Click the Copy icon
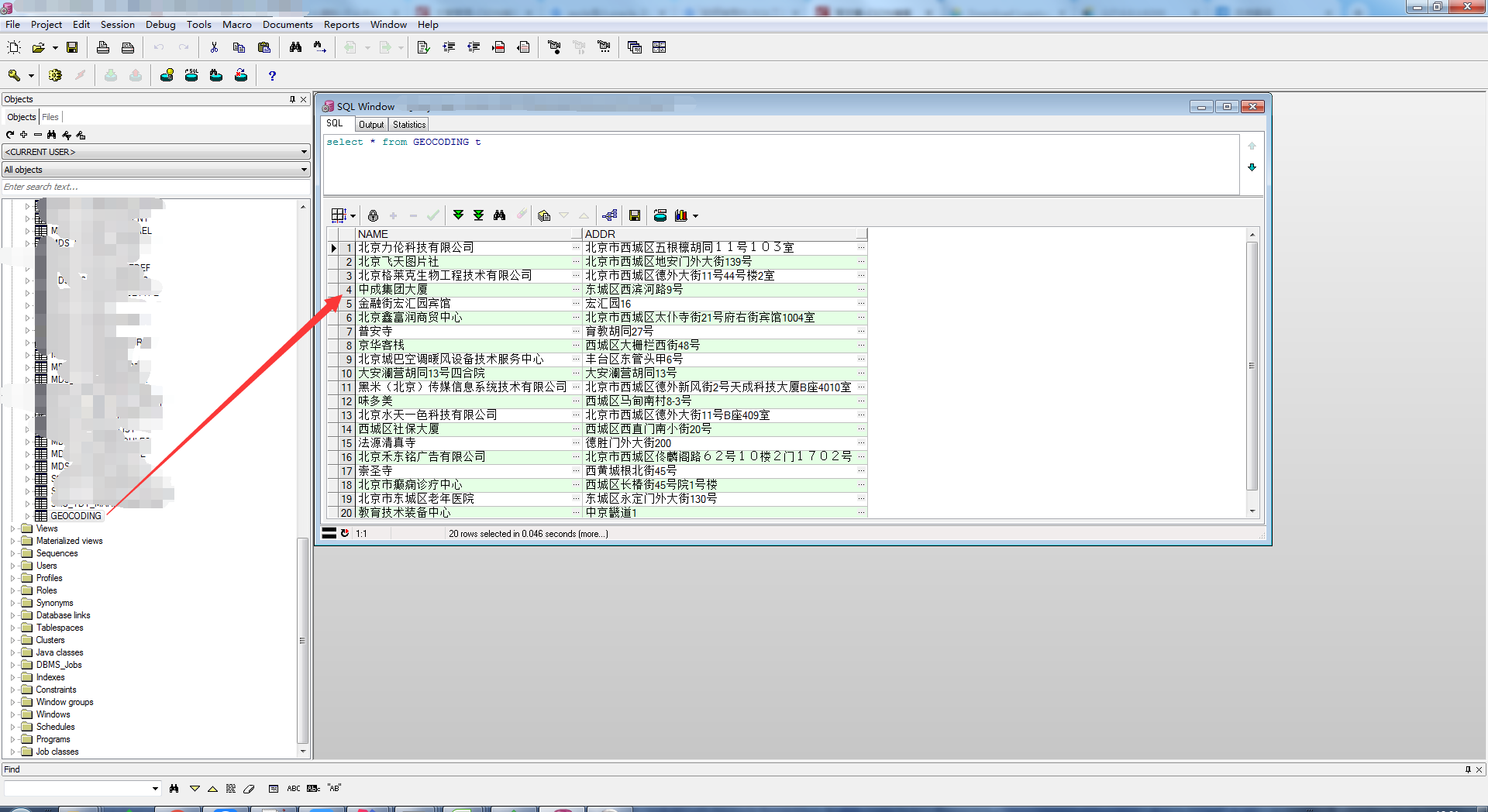1488x812 pixels. [x=239, y=47]
